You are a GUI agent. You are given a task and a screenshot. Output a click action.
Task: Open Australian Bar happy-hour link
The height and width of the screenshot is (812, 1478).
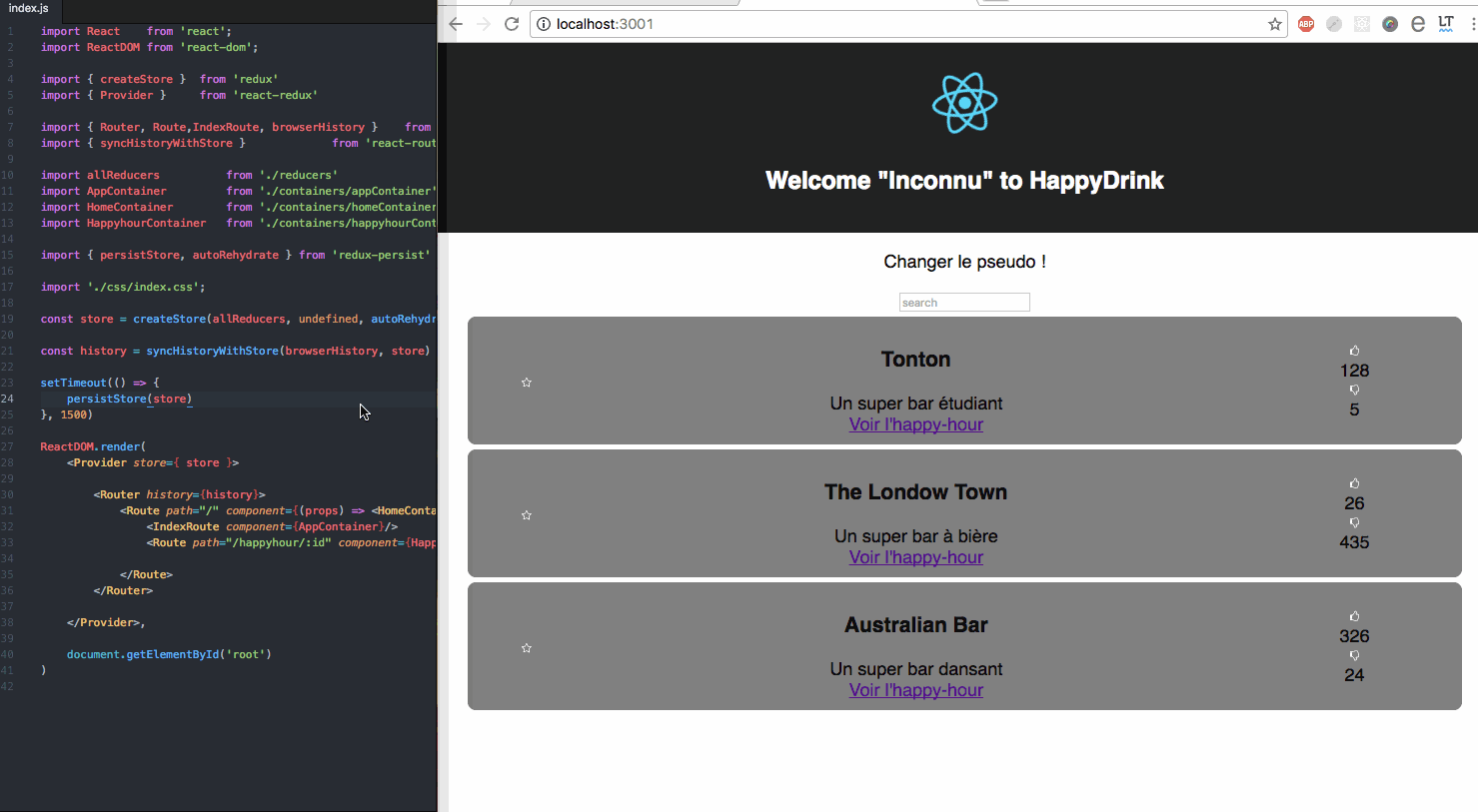(916, 690)
